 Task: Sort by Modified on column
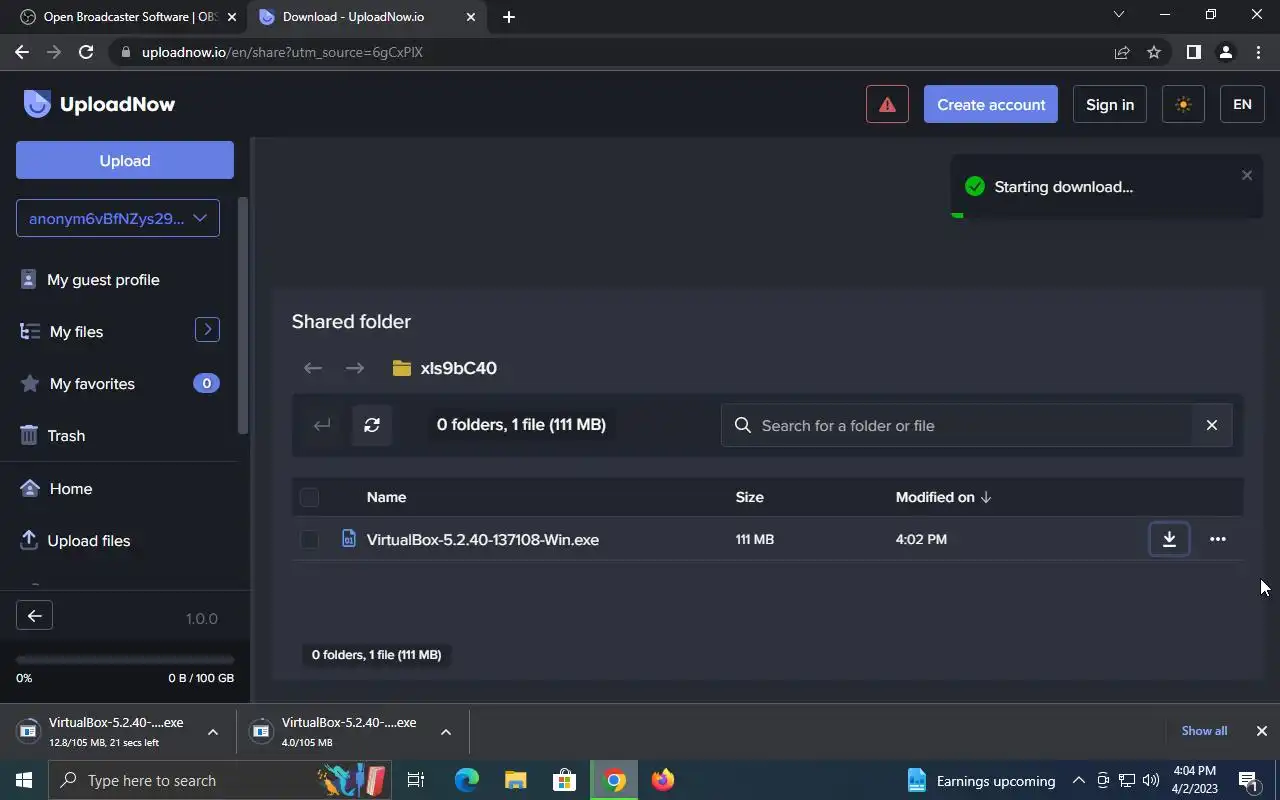point(943,497)
